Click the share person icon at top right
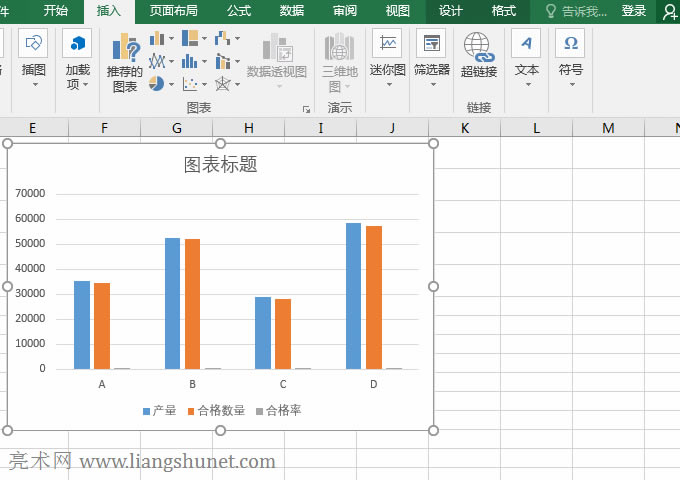 [670, 11]
